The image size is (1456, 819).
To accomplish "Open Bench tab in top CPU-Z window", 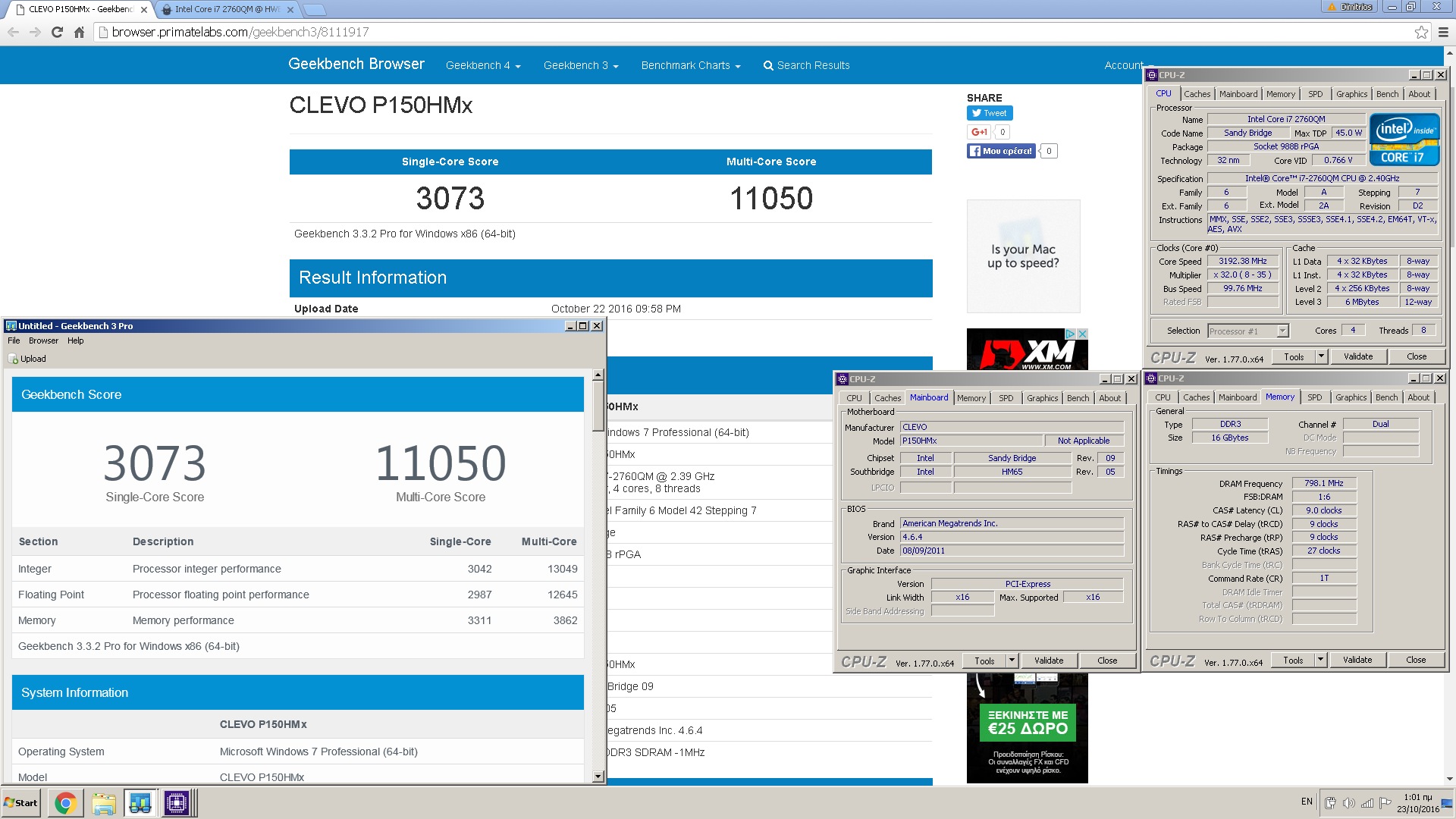I will [x=1387, y=94].
